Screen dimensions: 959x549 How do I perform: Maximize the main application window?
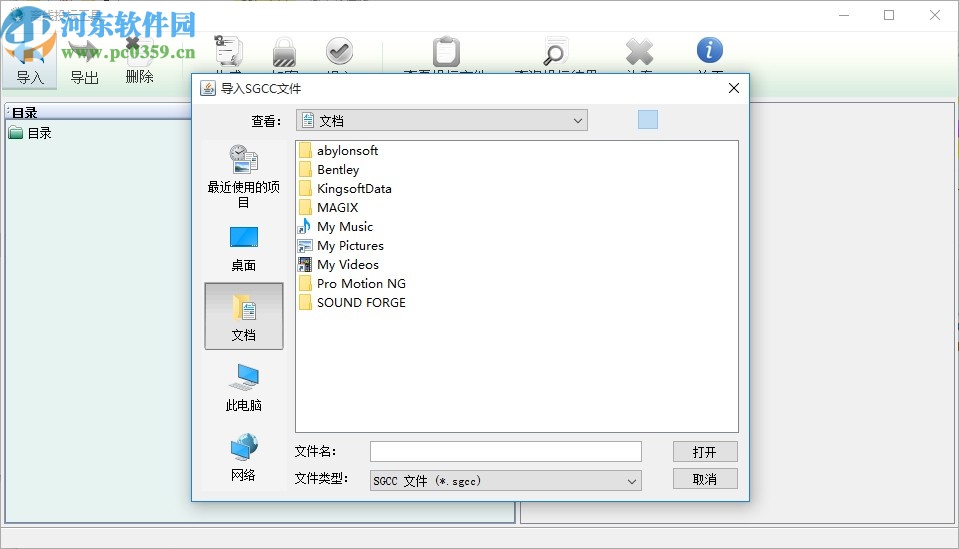[x=889, y=15]
